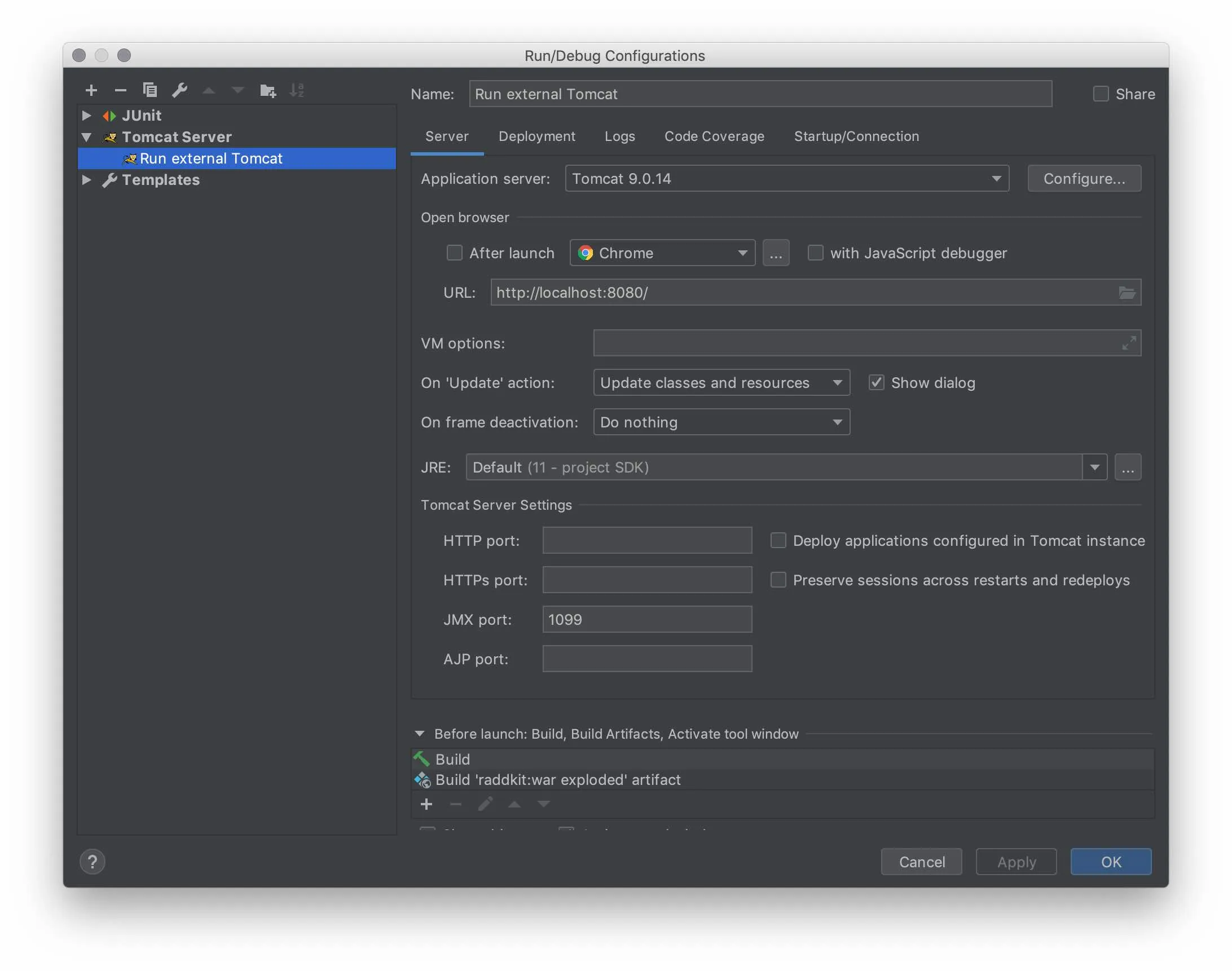Click into the HTTP port field
The height and width of the screenshot is (971, 1232).
[646, 541]
